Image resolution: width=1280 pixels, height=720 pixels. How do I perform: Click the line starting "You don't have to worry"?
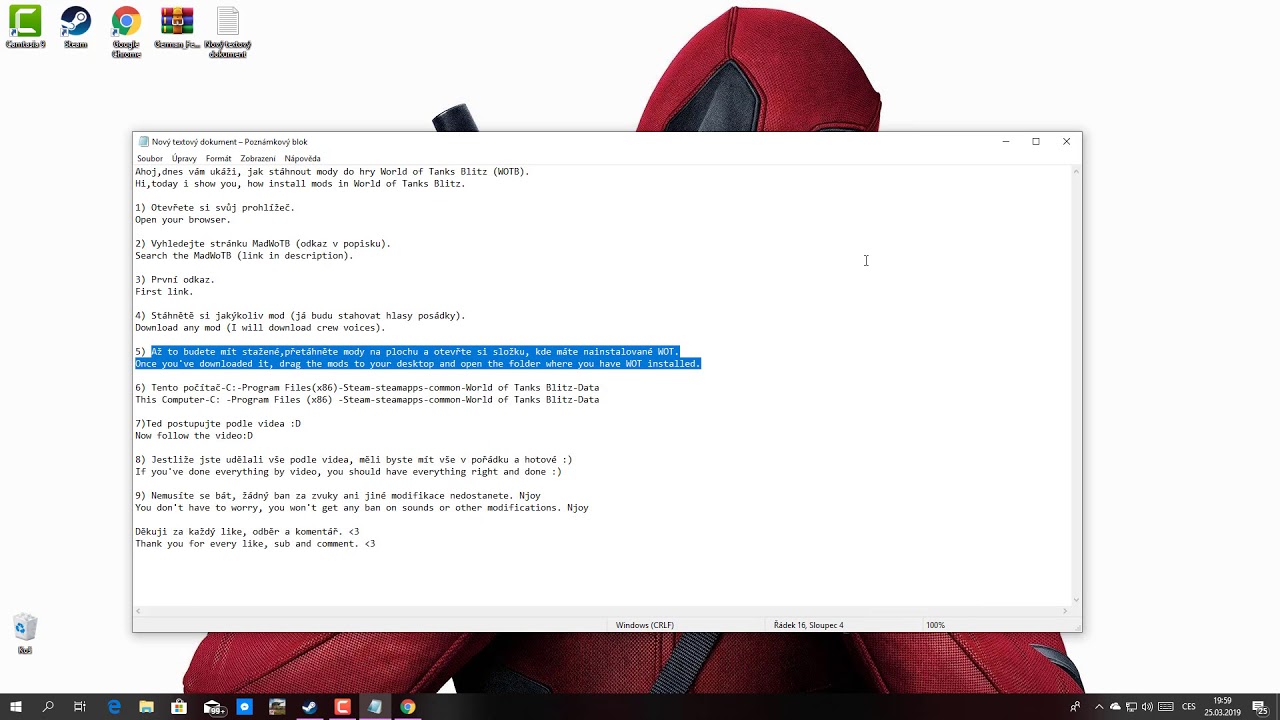(362, 508)
